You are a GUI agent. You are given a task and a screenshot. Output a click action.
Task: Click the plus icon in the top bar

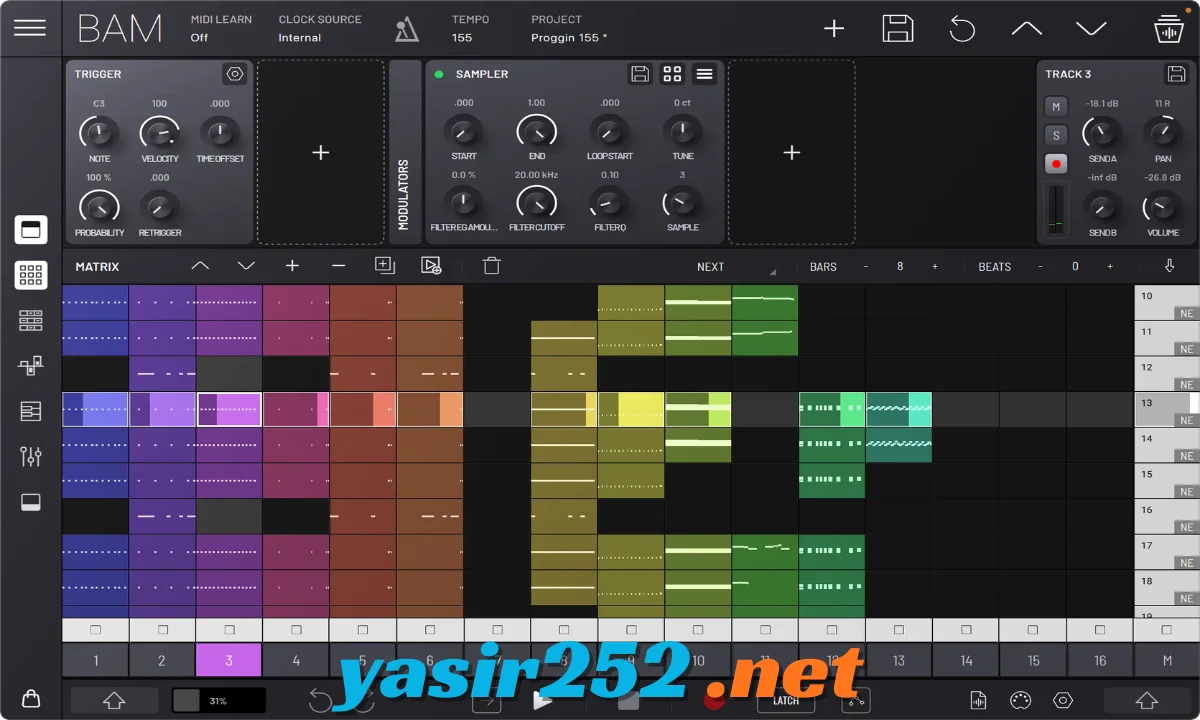point(834,28)
